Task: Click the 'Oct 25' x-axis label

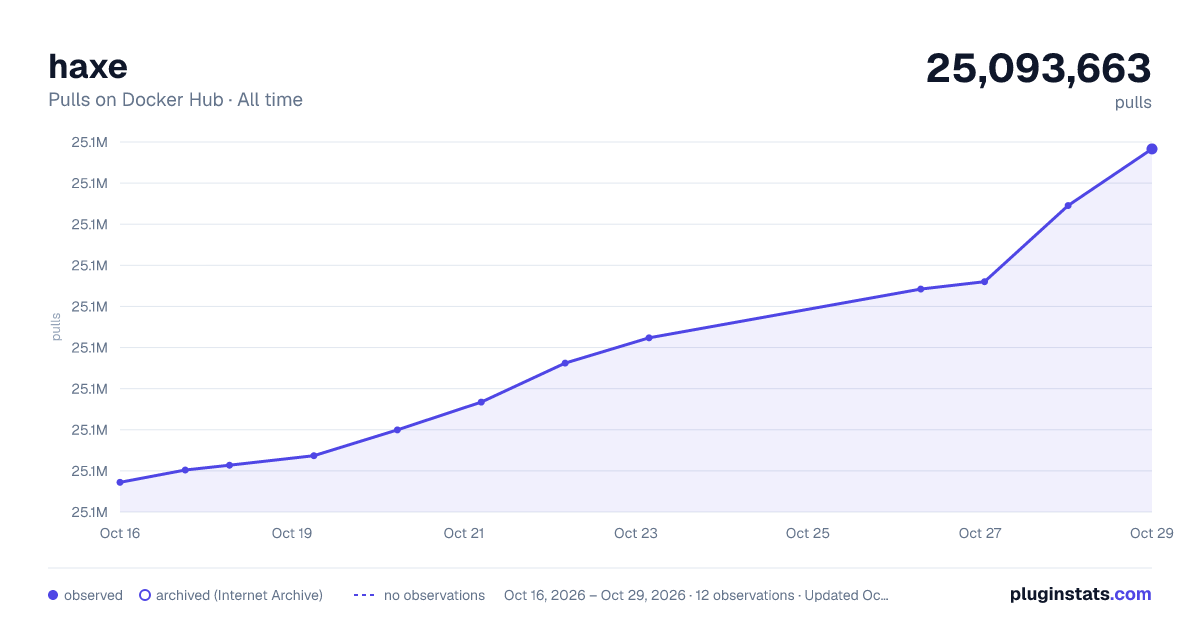Action: pyautogui.click(x=808, y=533)
